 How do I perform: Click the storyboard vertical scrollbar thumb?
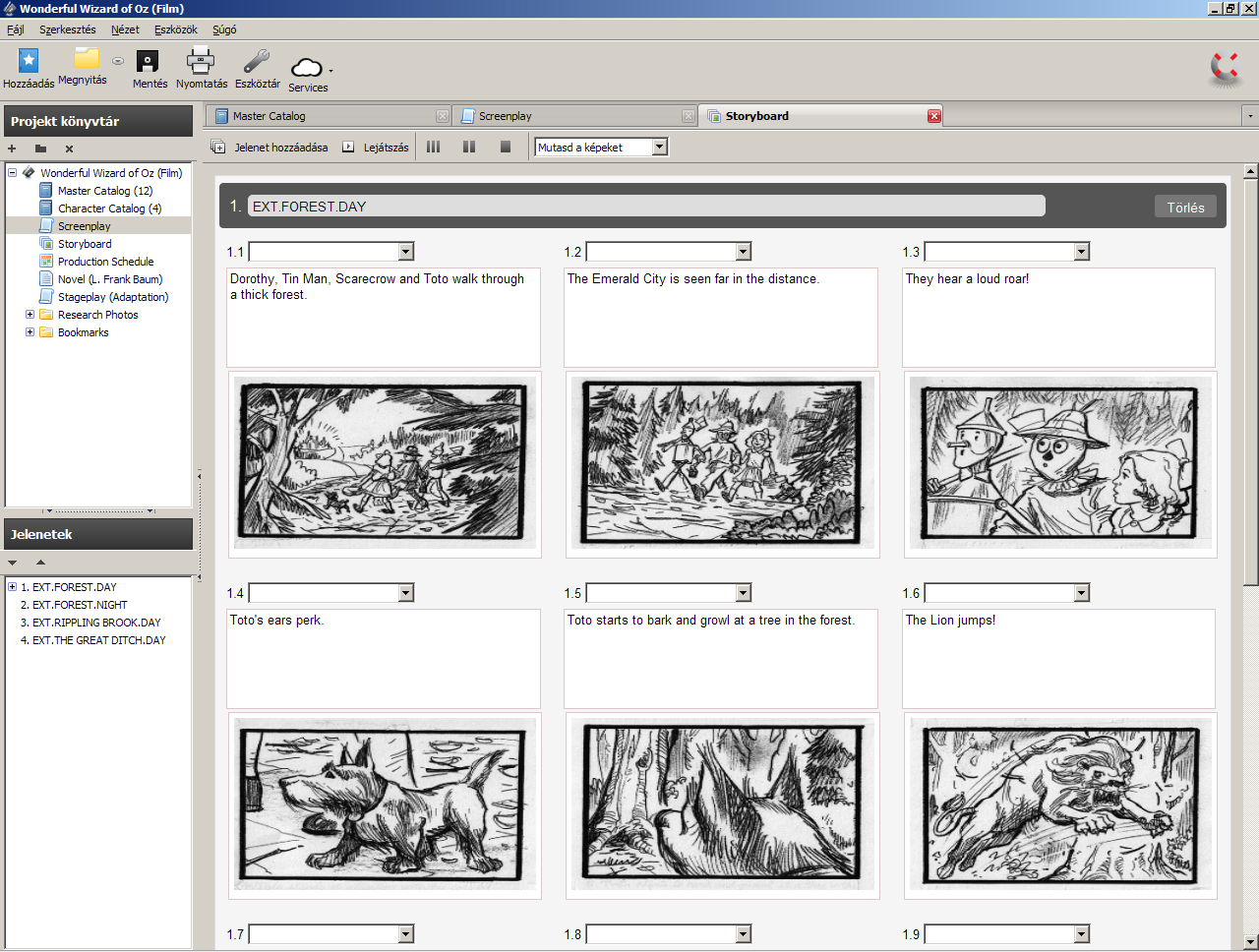(x=1250, y=382)
